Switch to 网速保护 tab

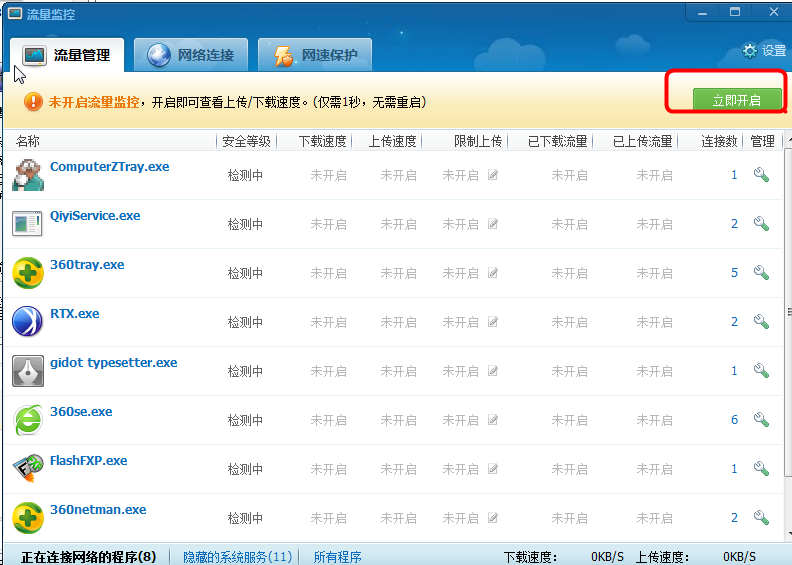tap(315, 55)
